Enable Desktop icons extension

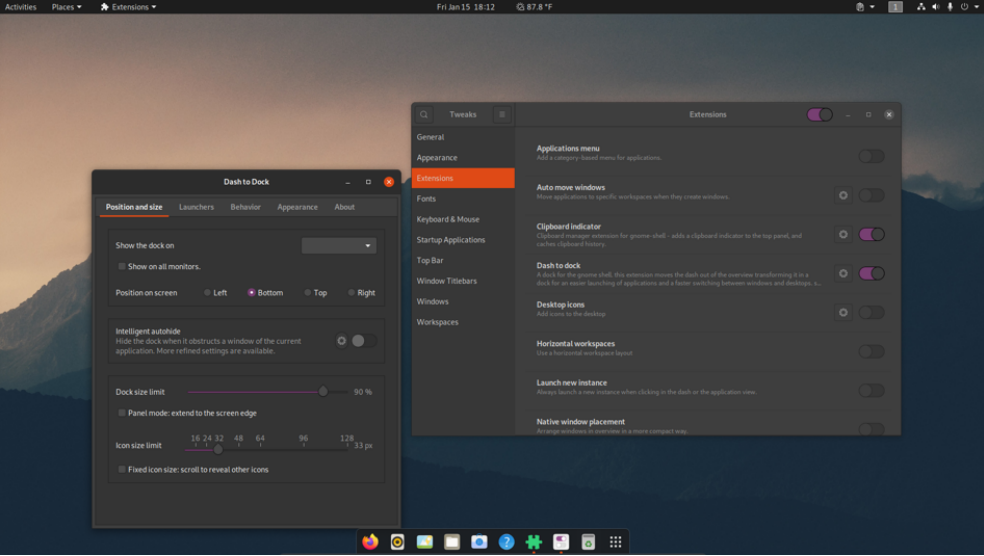coord(872,312)
